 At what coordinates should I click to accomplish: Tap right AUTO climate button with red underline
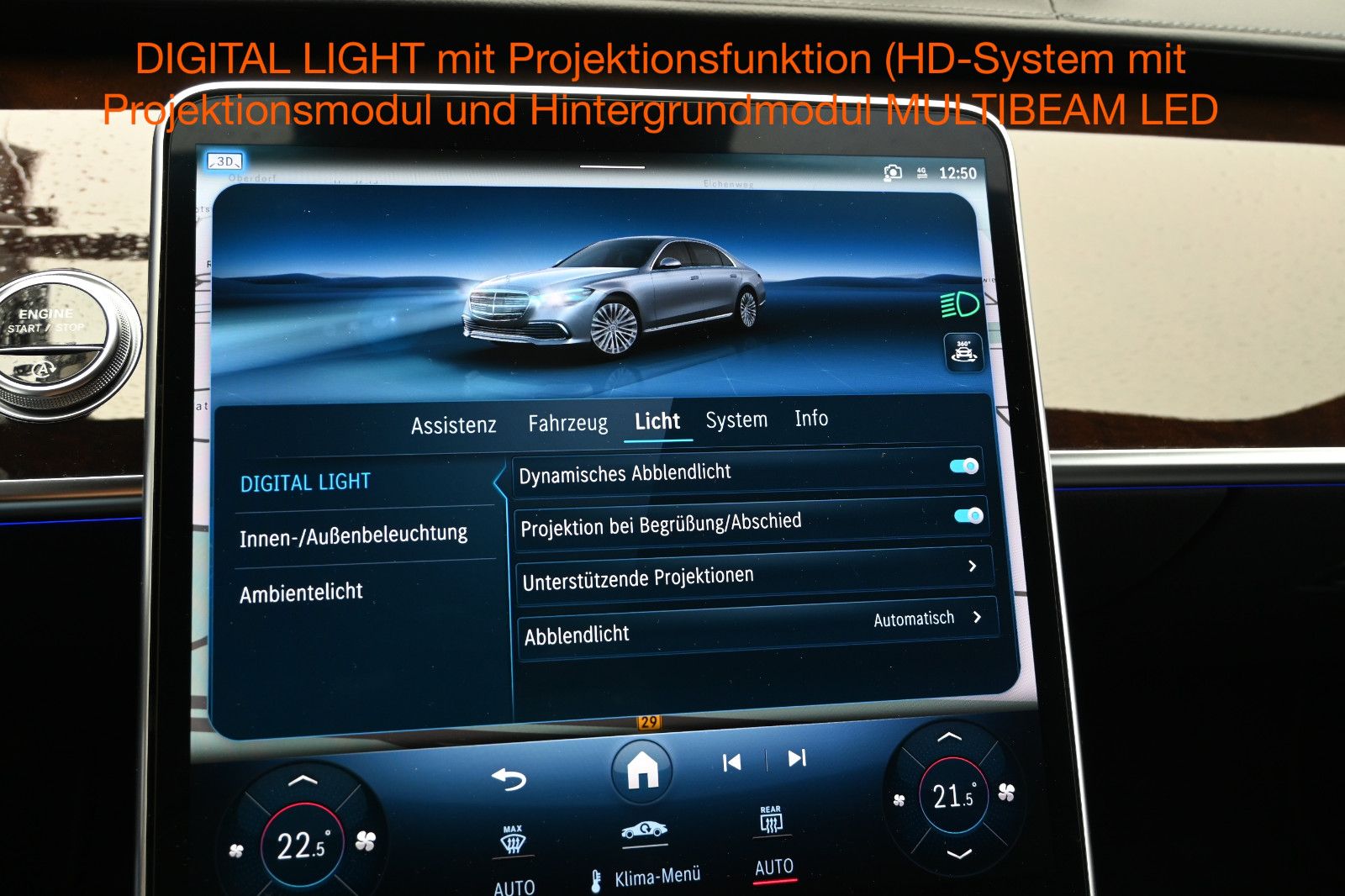coord(774,867)
